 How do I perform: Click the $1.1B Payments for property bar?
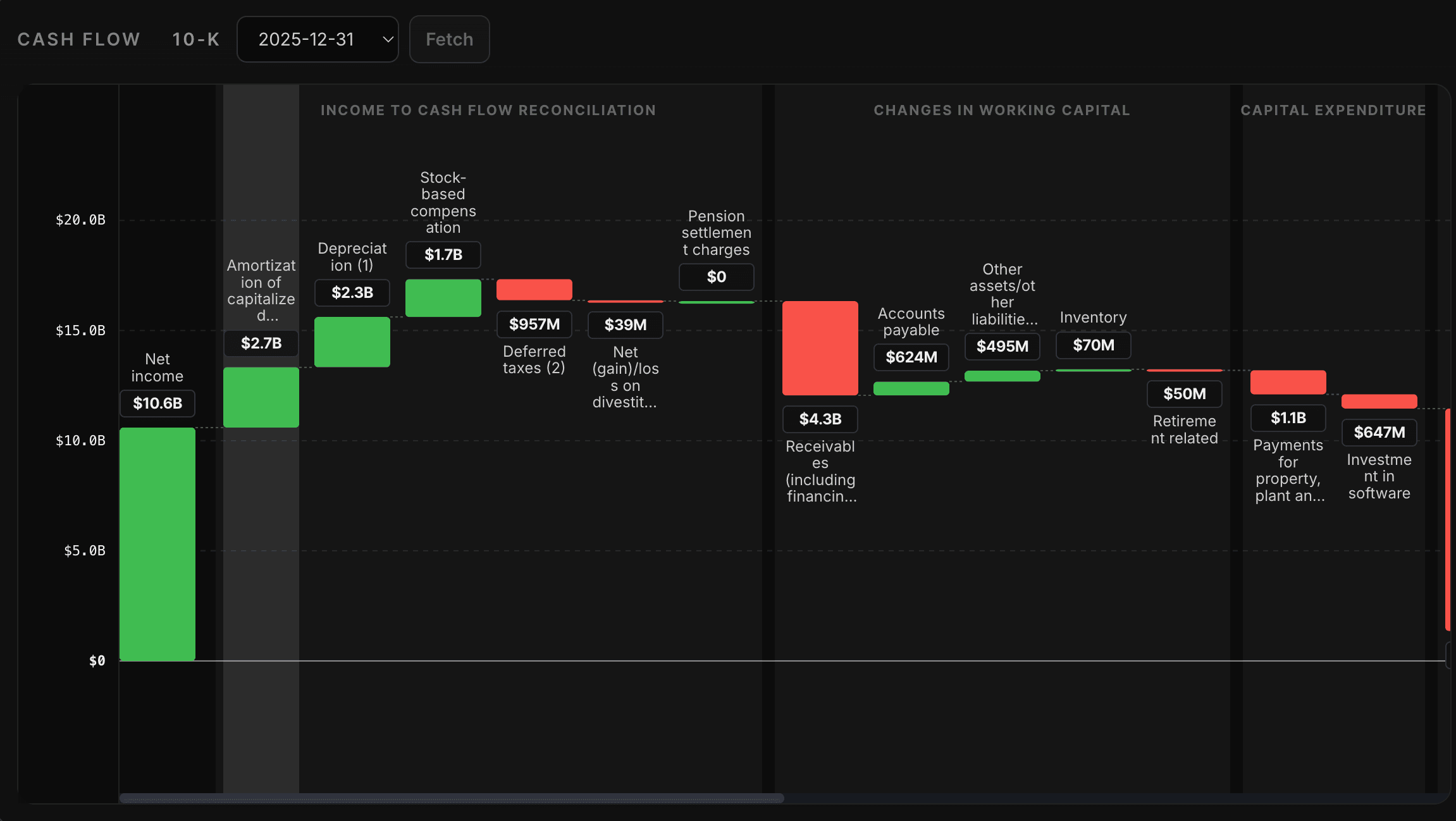[x=1288, y=382]
